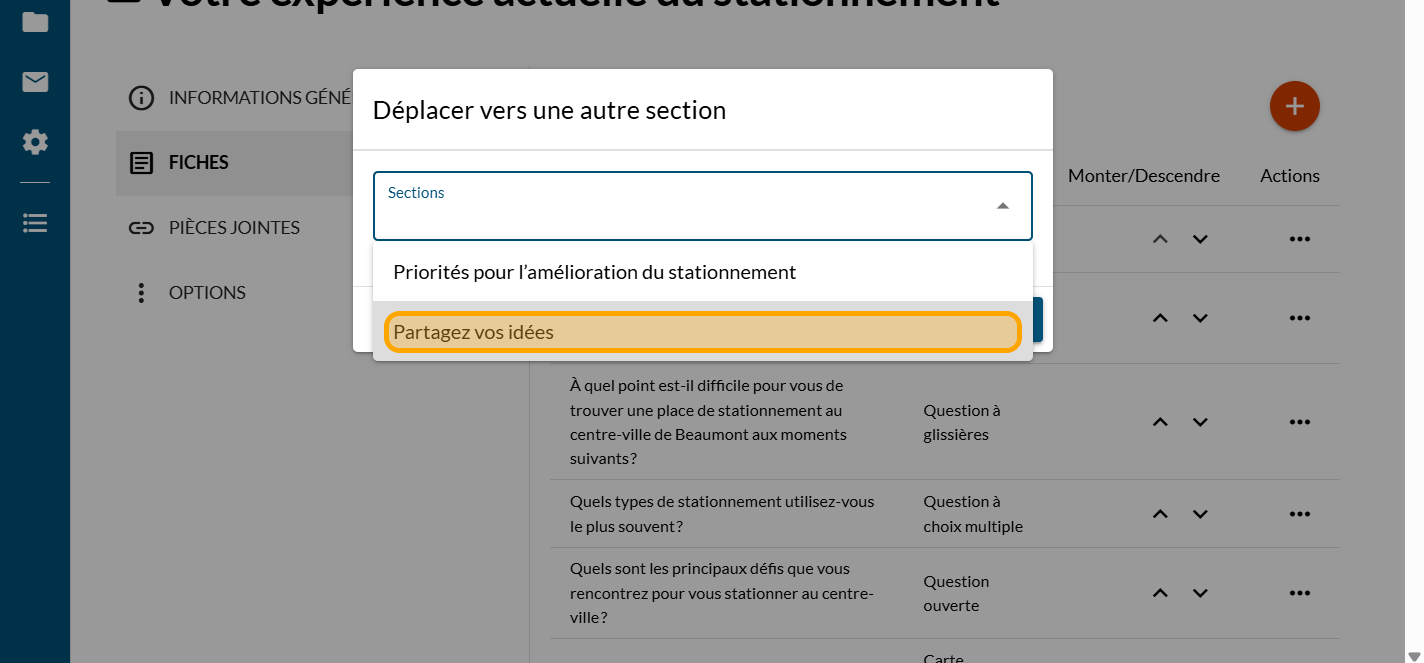The image size is (1424, 663).
Task: Go to the Options tab
Action: [206, 293]
